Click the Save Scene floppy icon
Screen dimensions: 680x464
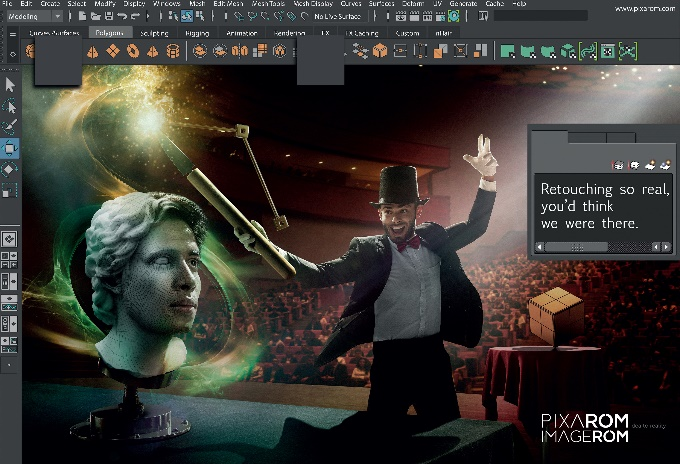[109, 16]
